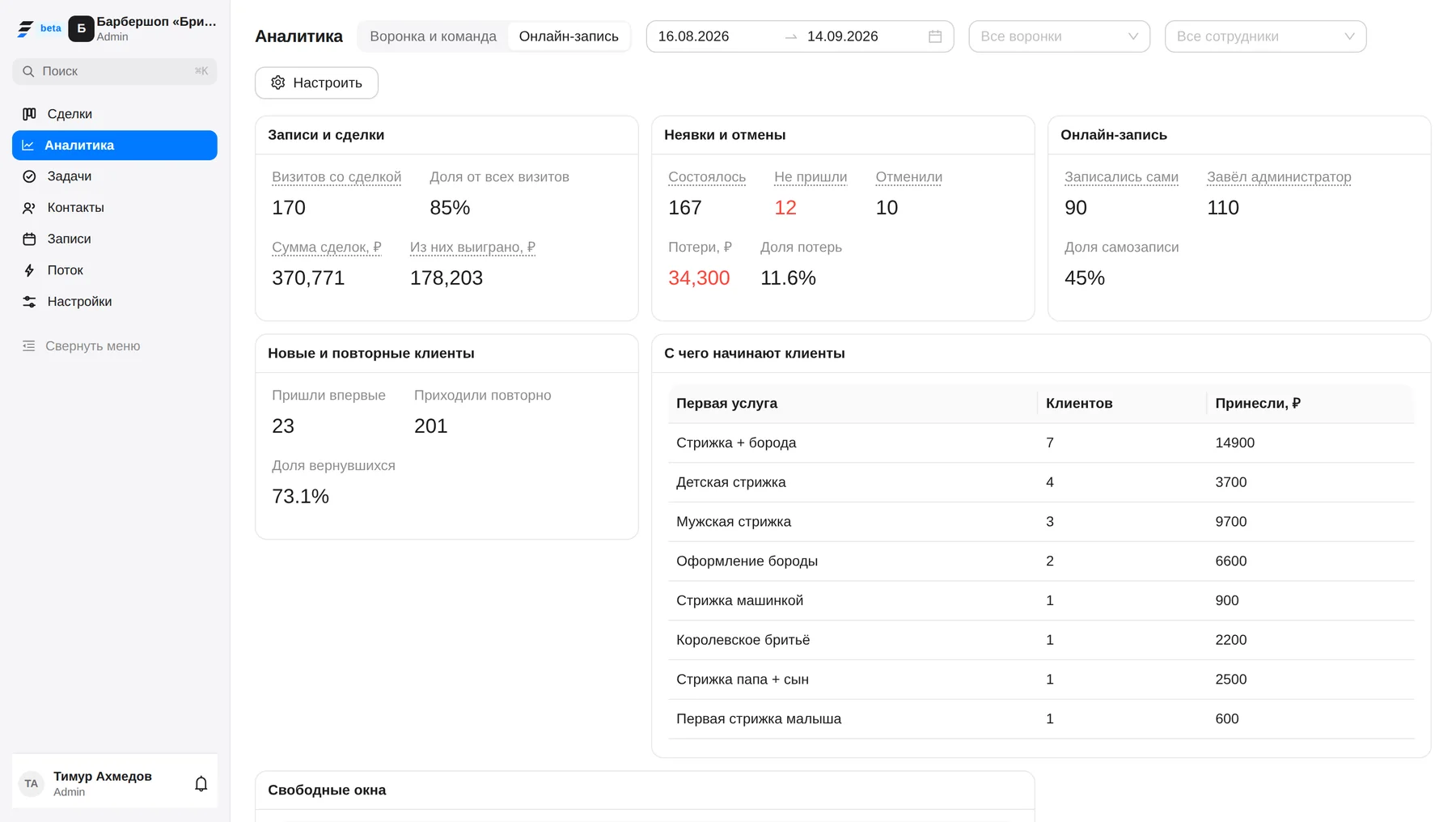Click the Состоялось metric label
The width and height of the screenshot is (1456, 822).
click(707, 177)
